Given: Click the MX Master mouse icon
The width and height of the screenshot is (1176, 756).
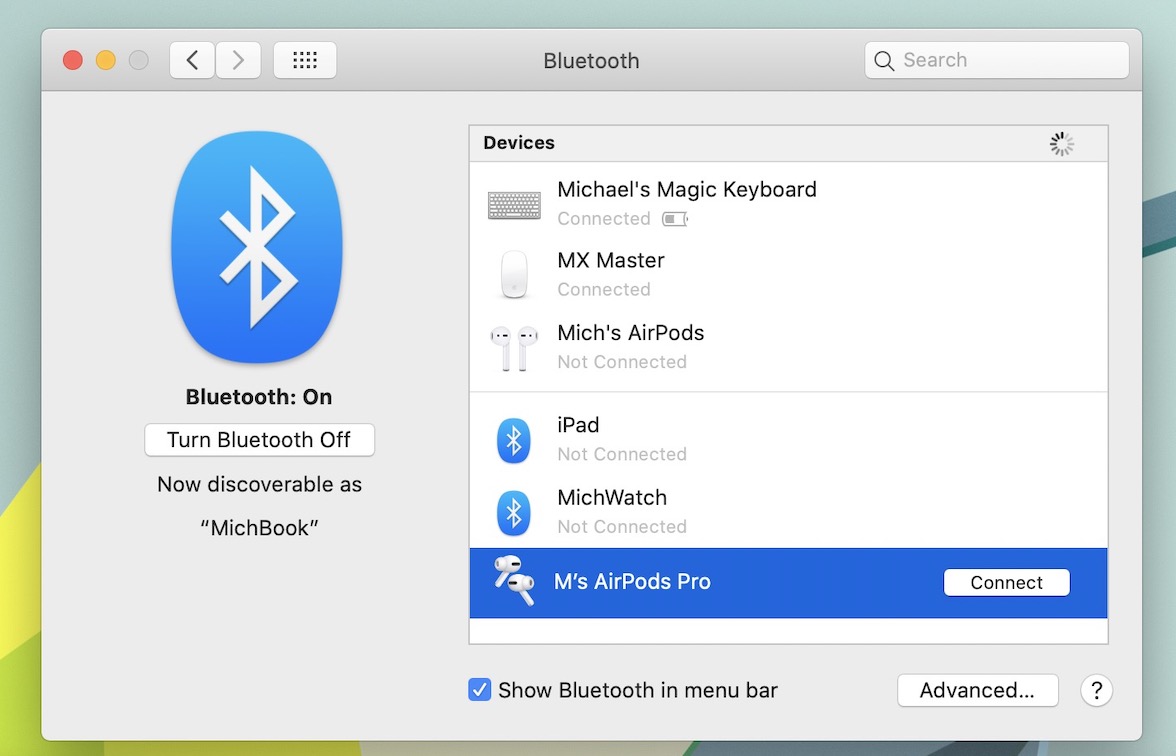Looking at the screenshot, I should coord(514,275).
